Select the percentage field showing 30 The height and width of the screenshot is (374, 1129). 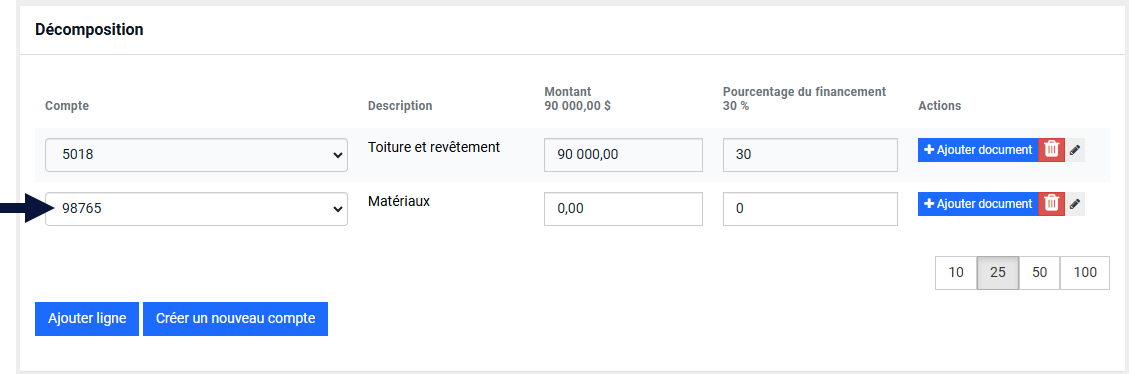(810, 155)
